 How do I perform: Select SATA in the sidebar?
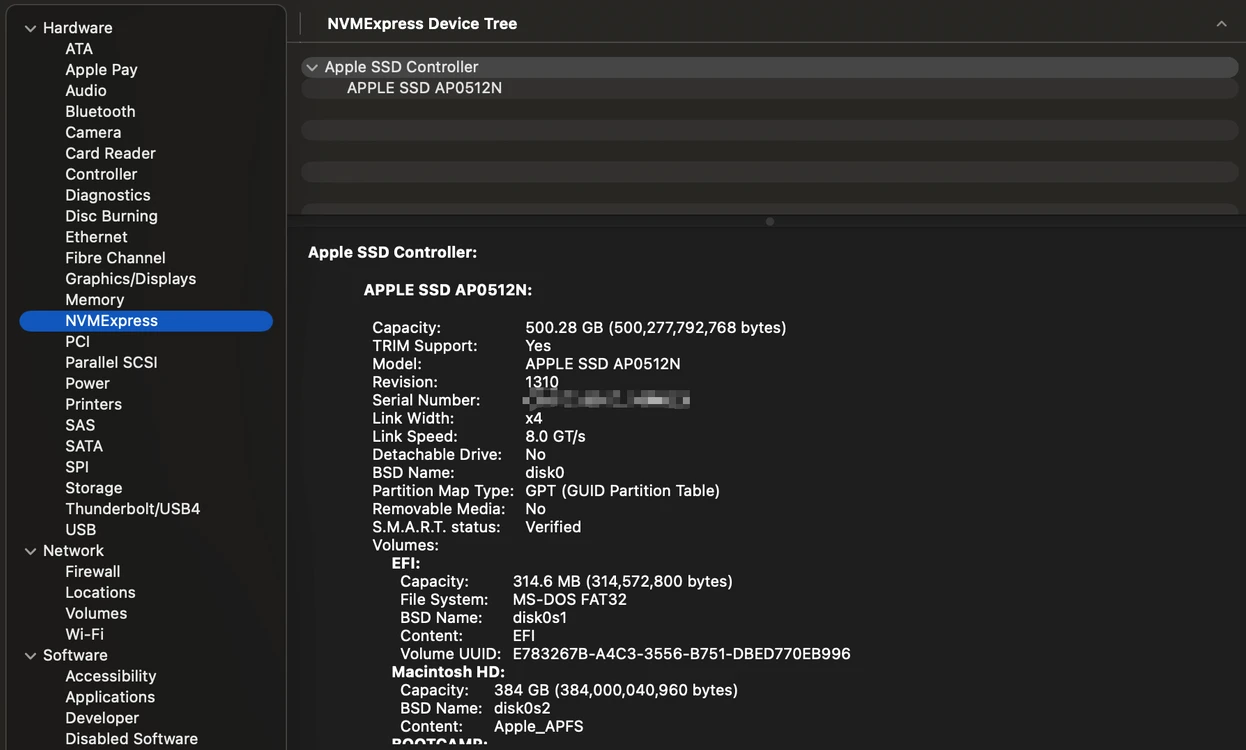pyautogui.click(x=84, y=447)
